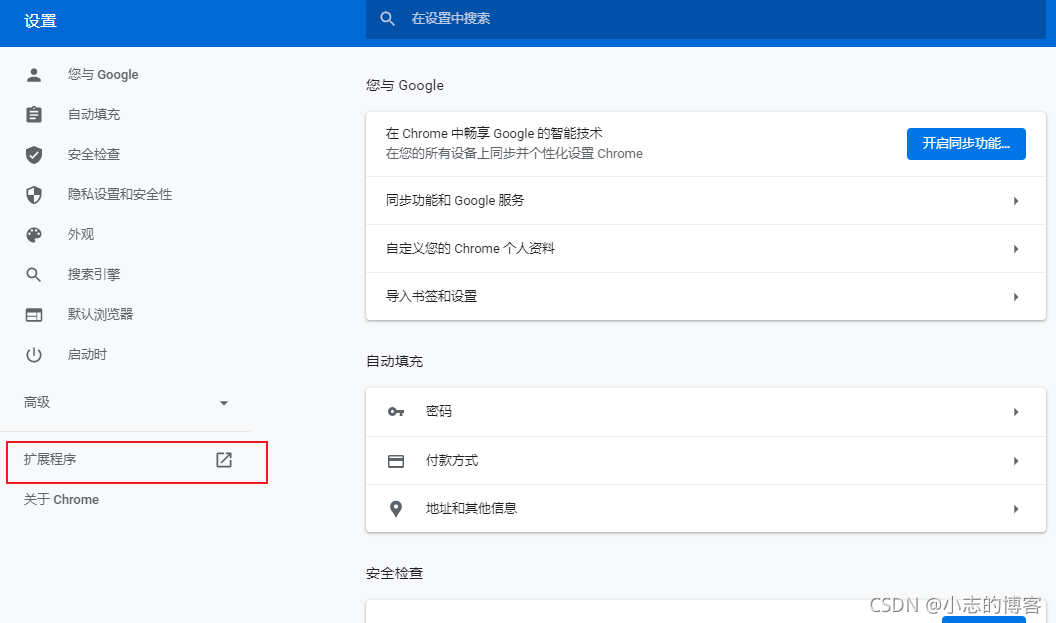Go to 隐私设置和安全性 in the sidebar

(120, 195)
